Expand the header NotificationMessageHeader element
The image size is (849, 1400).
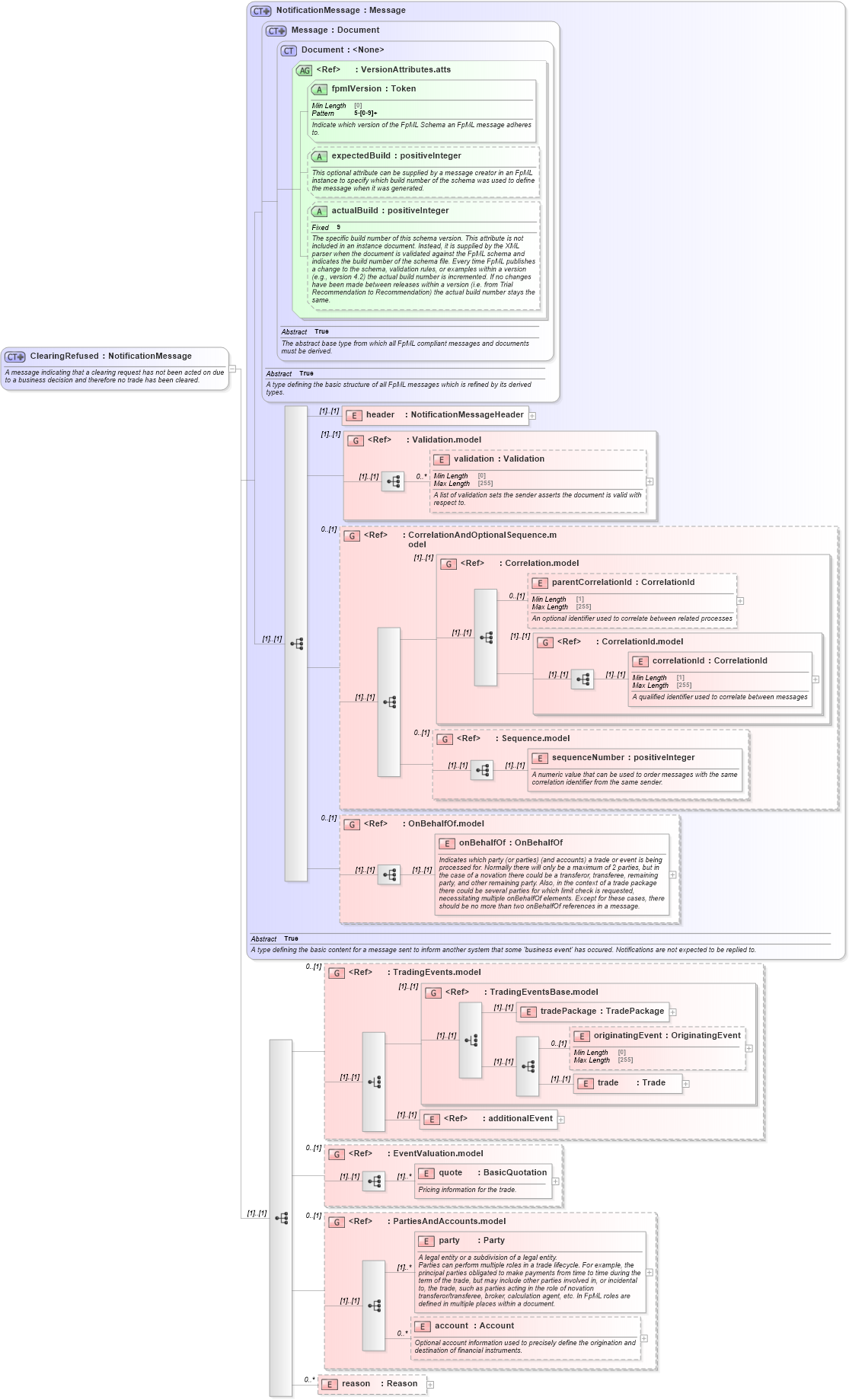(x=532, y=416)
